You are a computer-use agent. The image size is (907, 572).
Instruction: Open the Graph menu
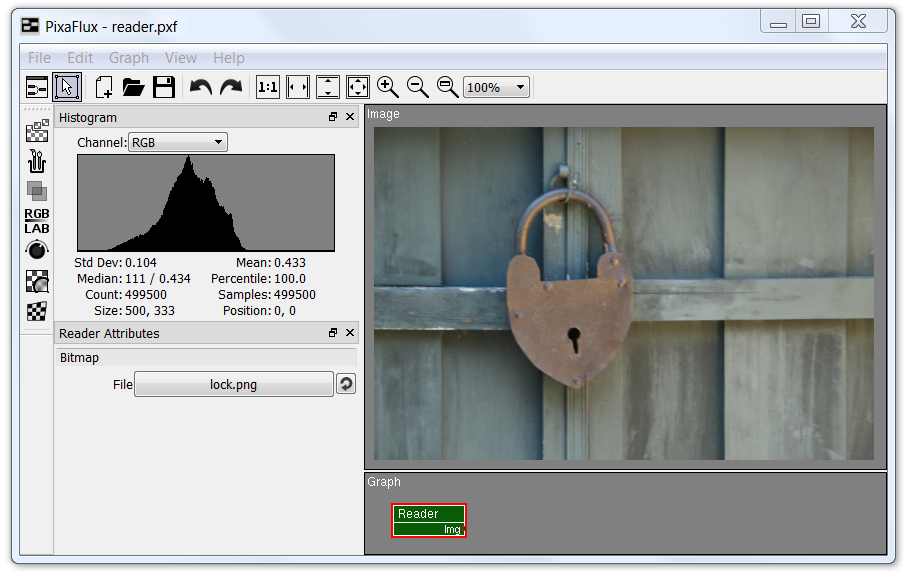[x=129, y=58]
